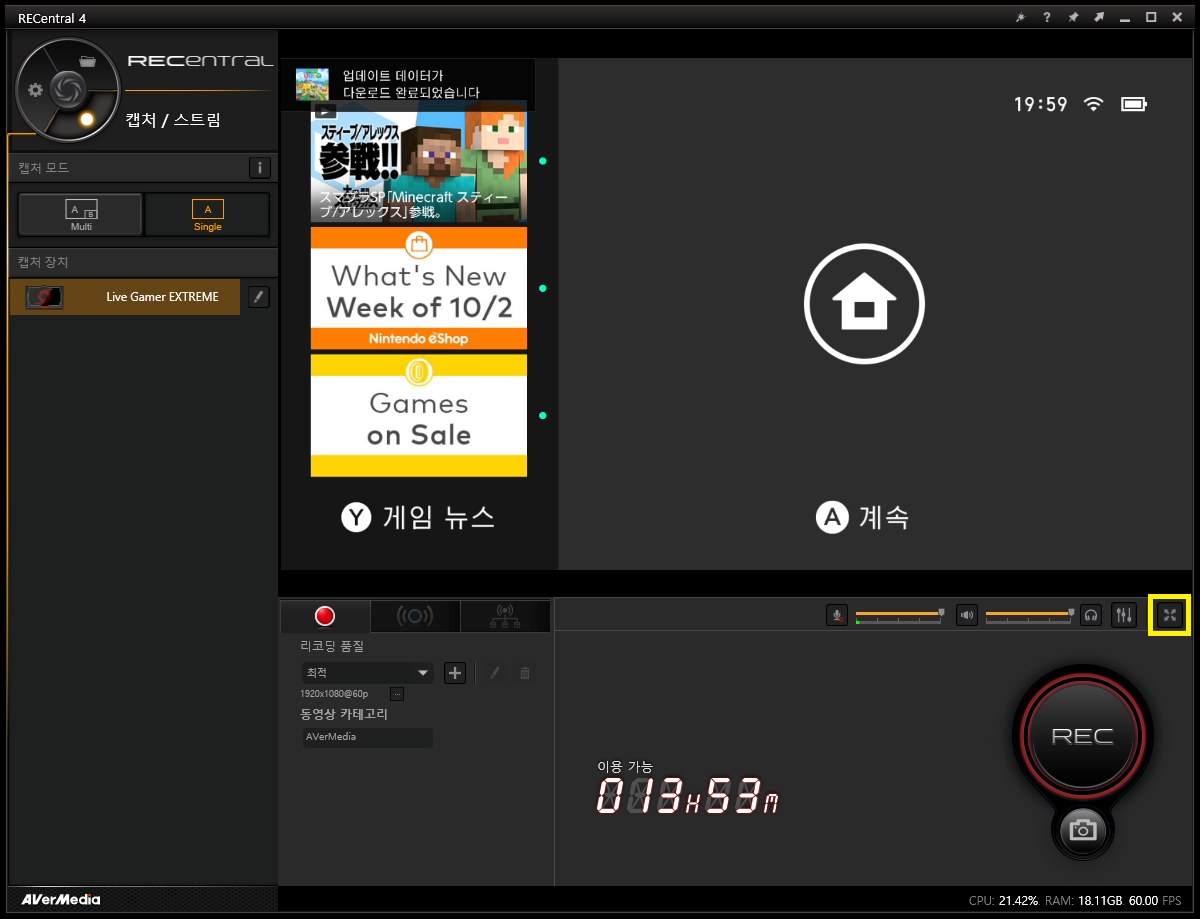Switch to the streaming tab

pos(415,616)
